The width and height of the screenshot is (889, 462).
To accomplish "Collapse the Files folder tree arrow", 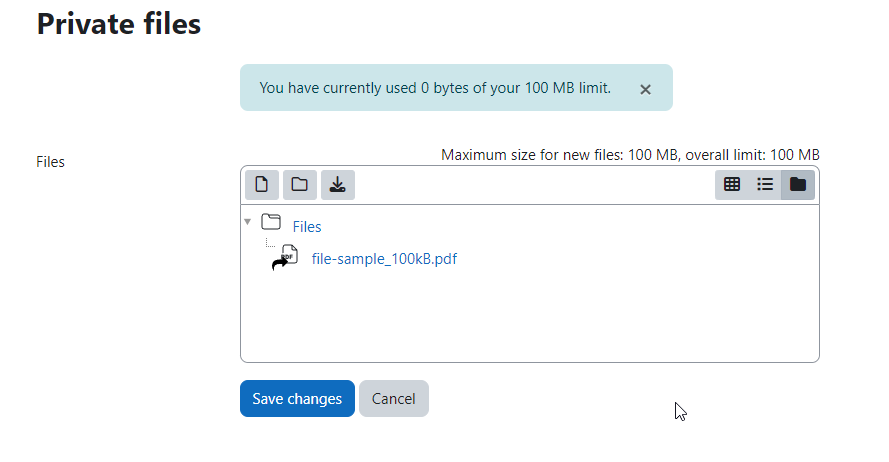I will [x=248, y=222].
